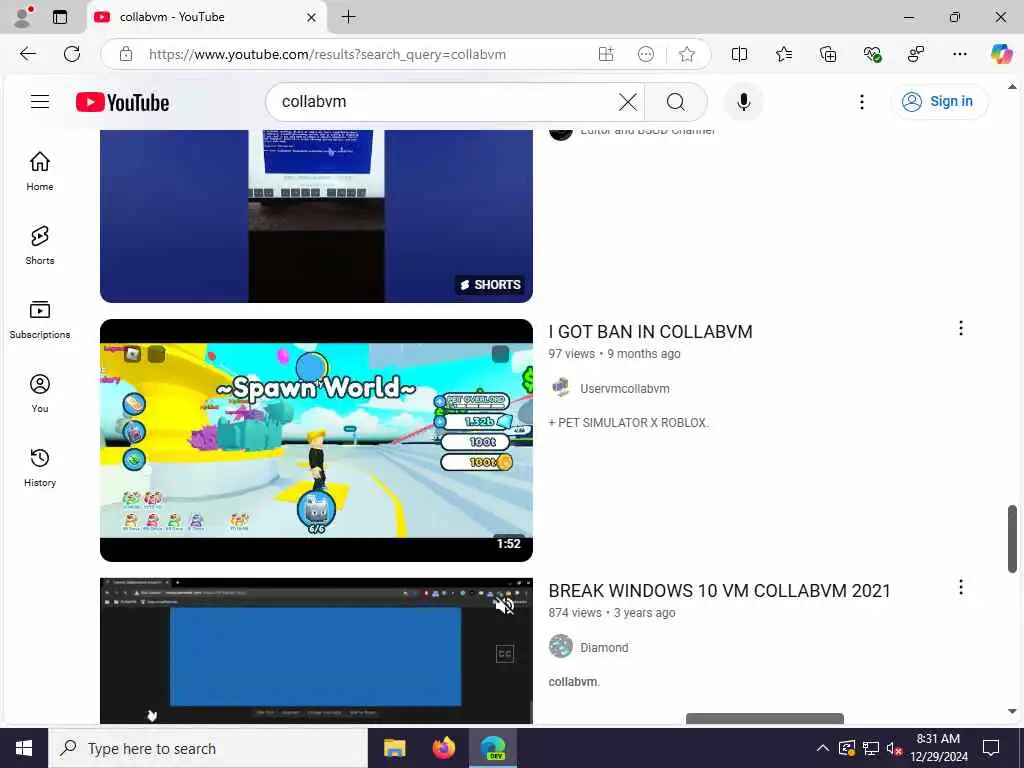Open BREAK WINDOWS 10 VM COLLABVM 2021 title
Screen dimensions: 1024x768
click(x=719, y=590)
